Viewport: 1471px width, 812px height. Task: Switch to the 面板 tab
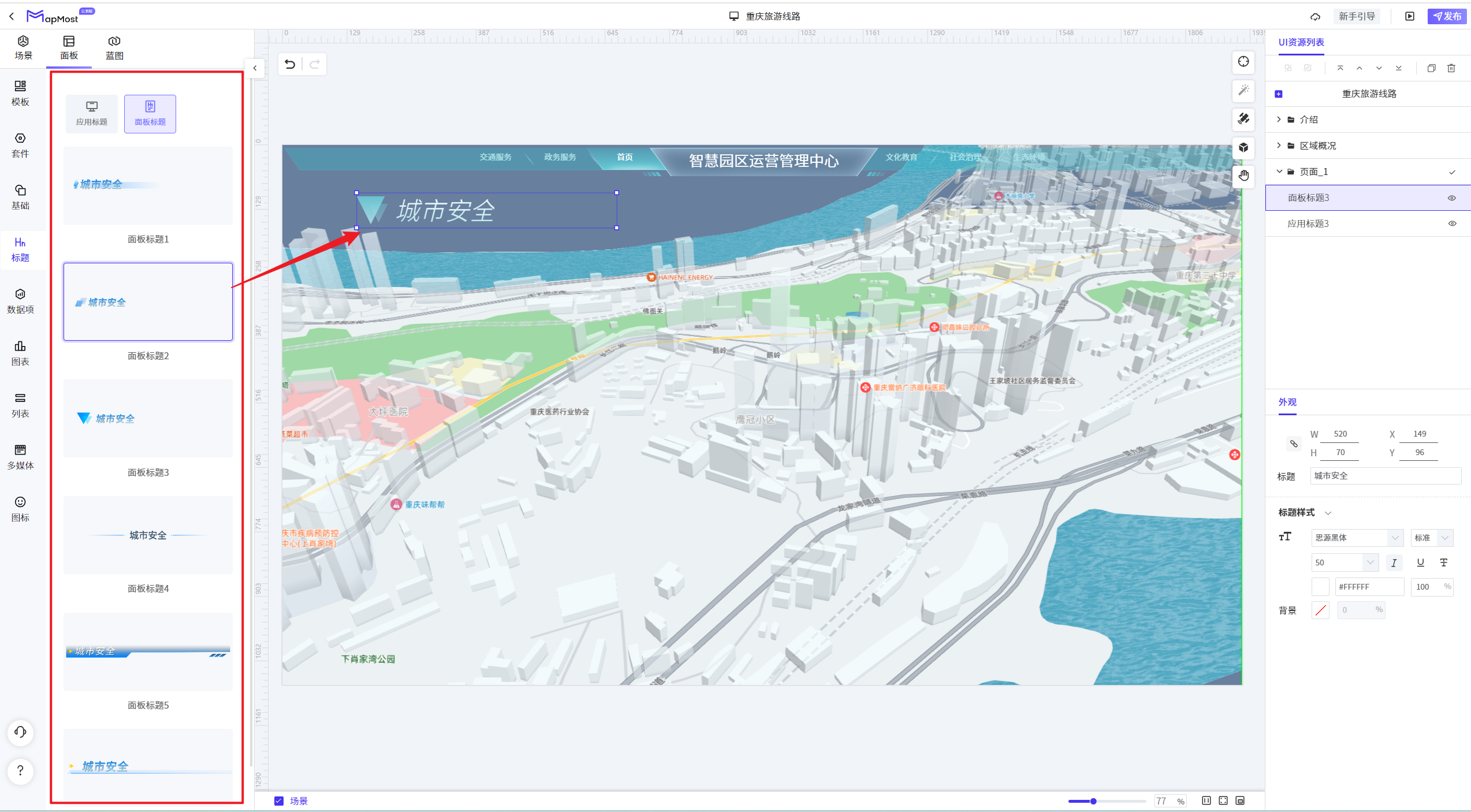pos(69,48)
